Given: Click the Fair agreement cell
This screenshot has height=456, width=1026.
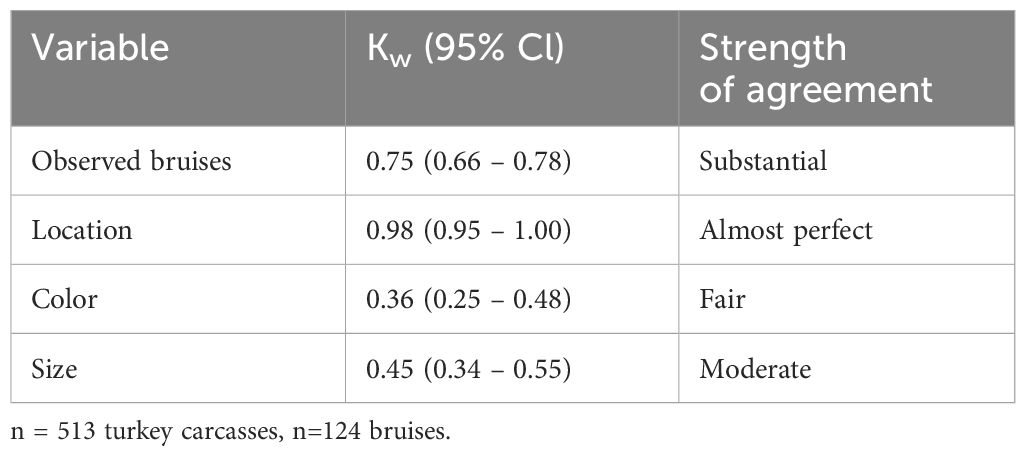Looking at the screenshot, I should click(722, 300).
